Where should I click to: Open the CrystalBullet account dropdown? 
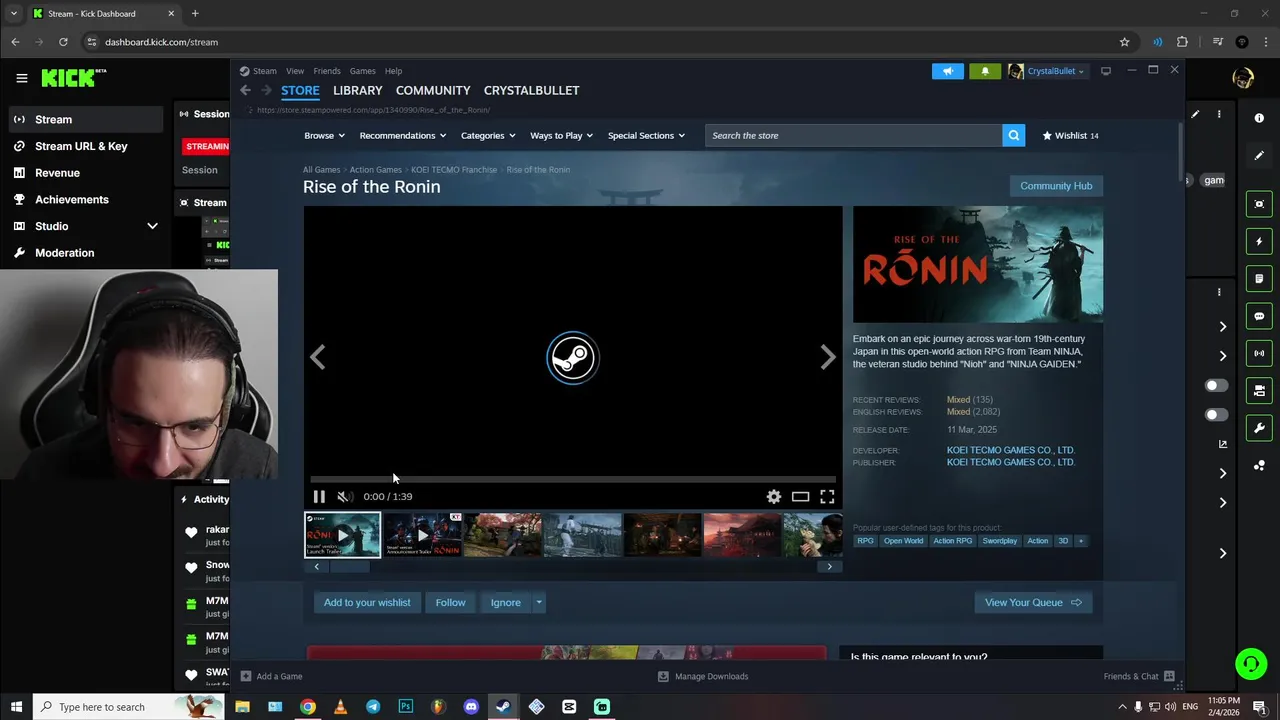tap(1055, 71)
